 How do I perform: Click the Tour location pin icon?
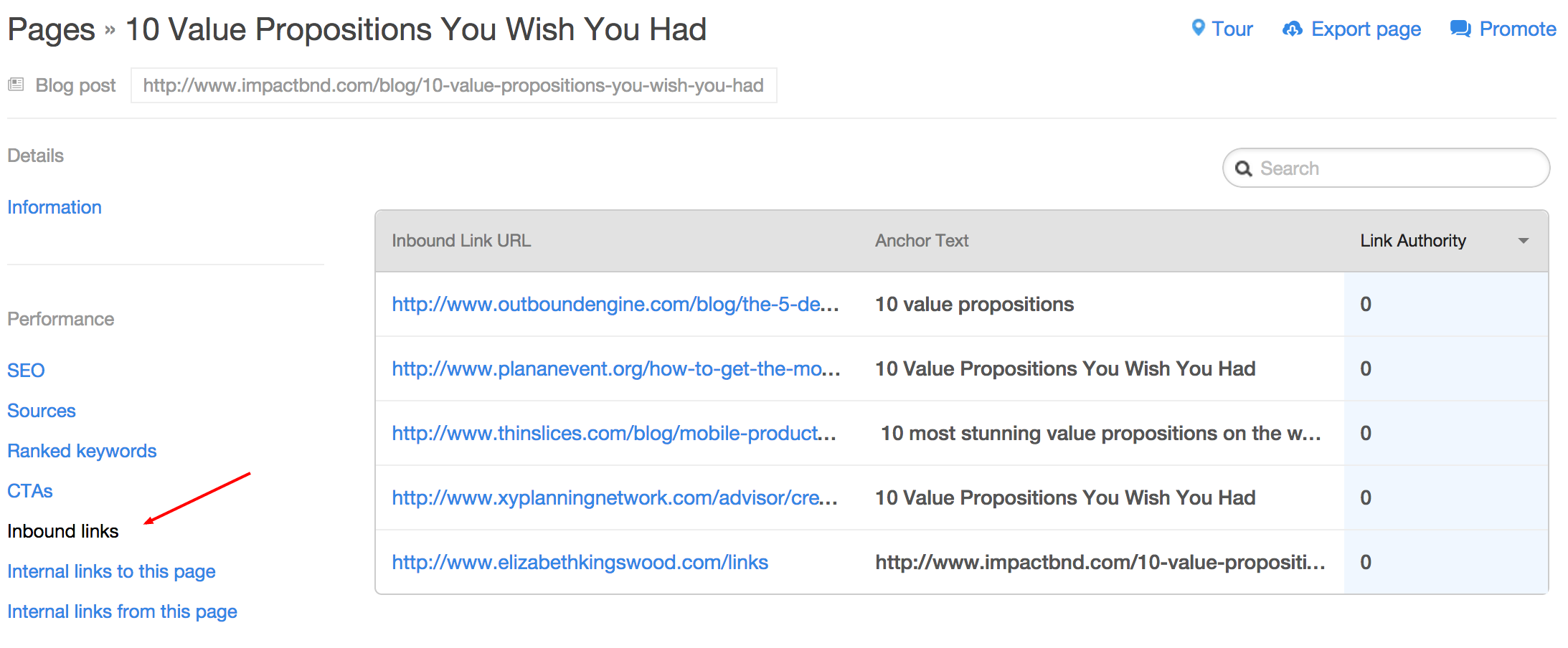click(x=1198, y=28)
